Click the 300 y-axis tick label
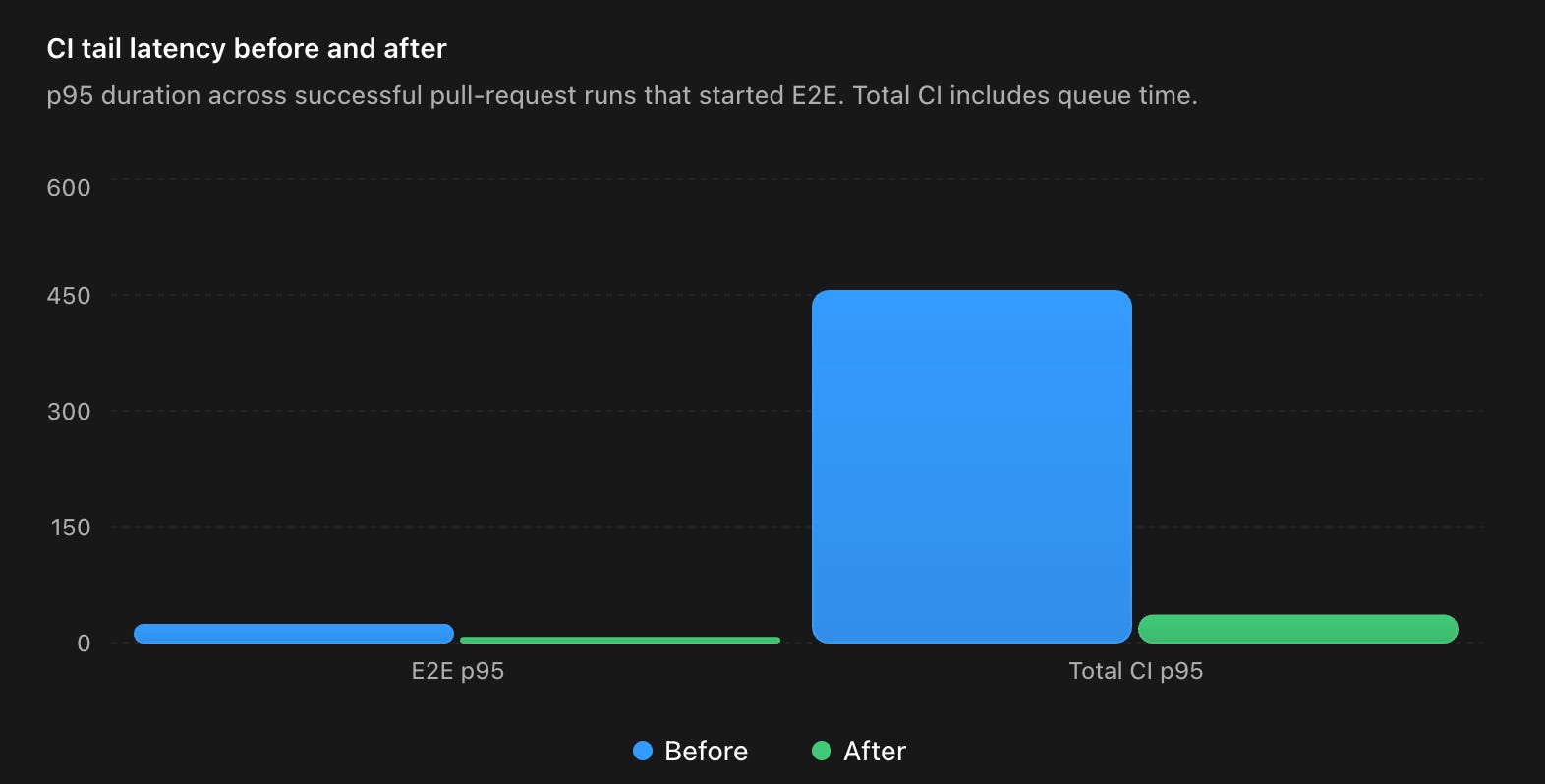 [69, 412]
